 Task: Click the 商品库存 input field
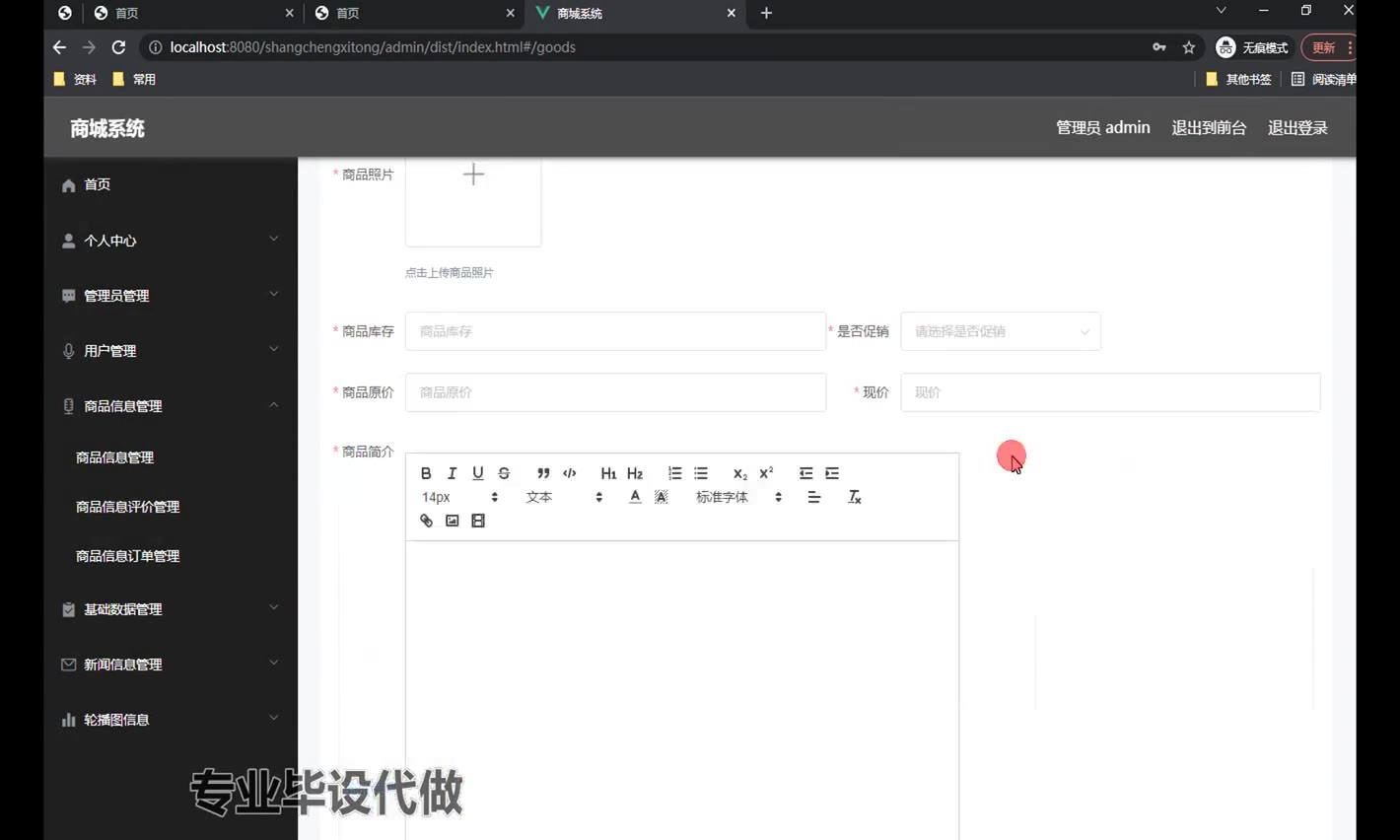[x=615, y=331]
